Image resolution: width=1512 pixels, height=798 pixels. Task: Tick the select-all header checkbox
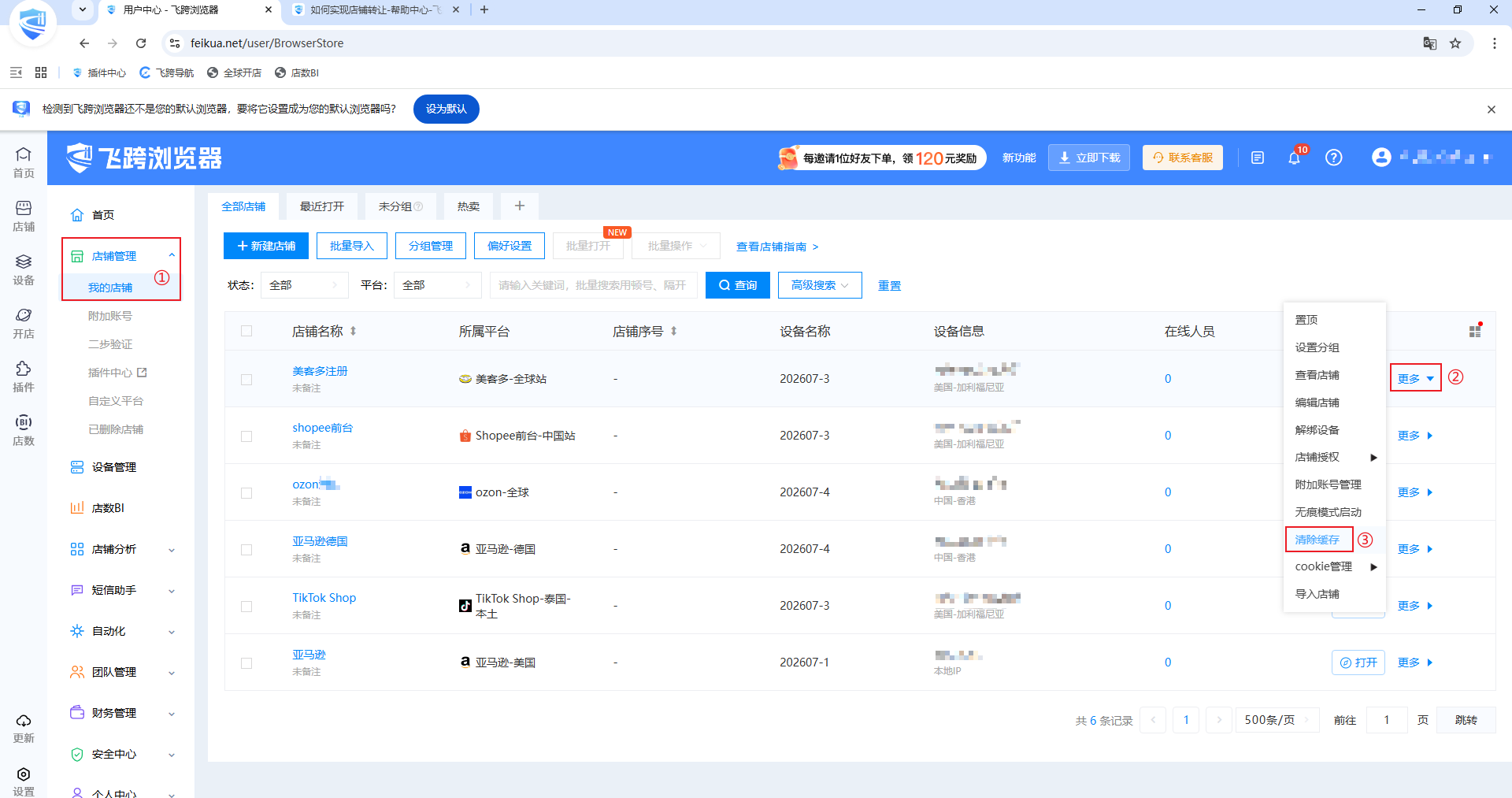246,331
